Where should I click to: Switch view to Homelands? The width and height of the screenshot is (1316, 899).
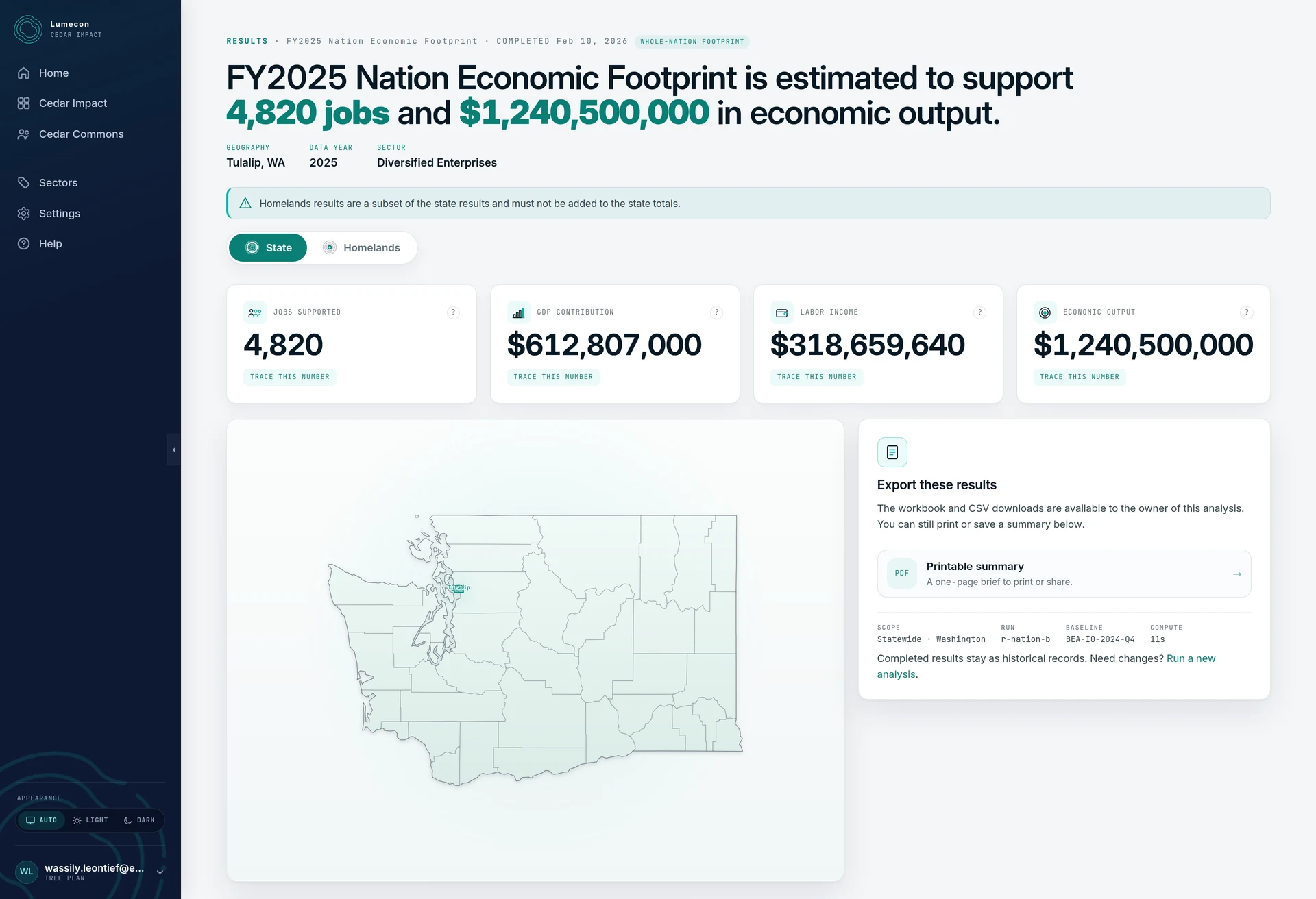click(x=362, y=248)
